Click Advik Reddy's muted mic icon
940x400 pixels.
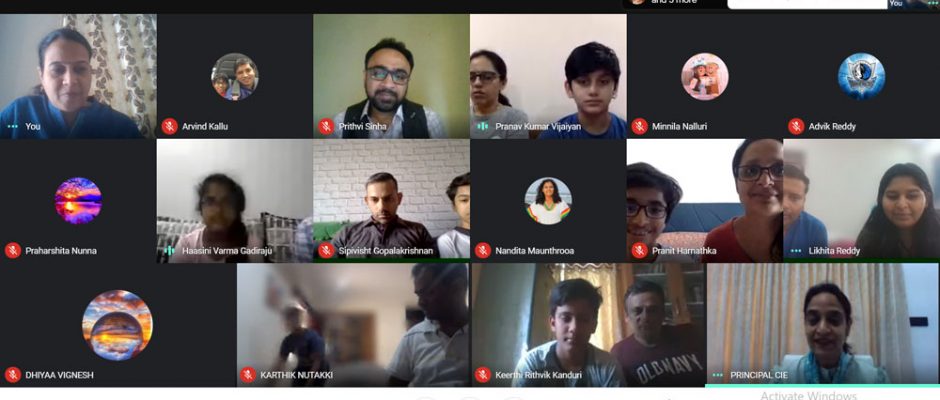pyautogui.click(x=796, y=127)
